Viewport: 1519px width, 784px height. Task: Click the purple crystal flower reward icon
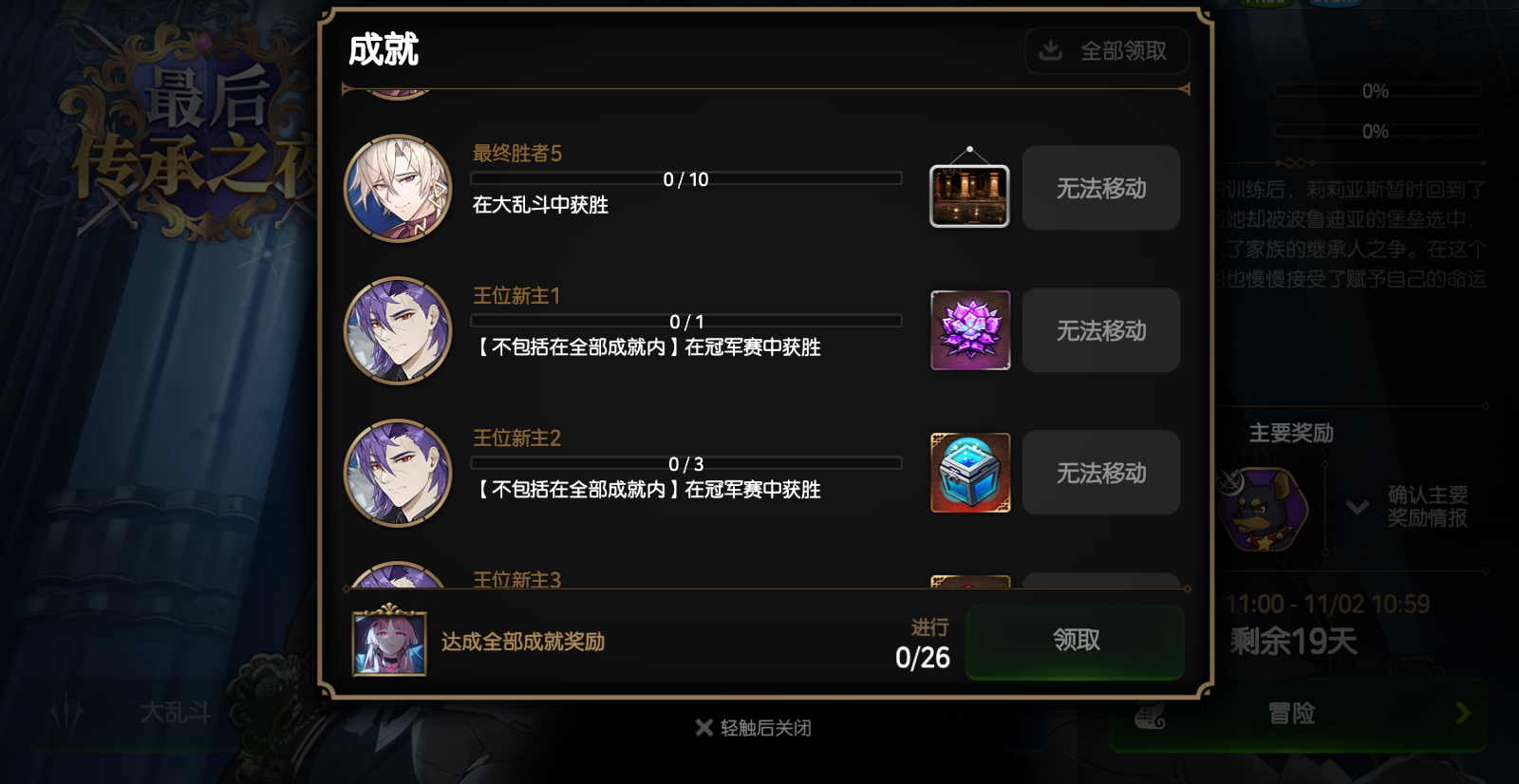[x=970, y=330]
